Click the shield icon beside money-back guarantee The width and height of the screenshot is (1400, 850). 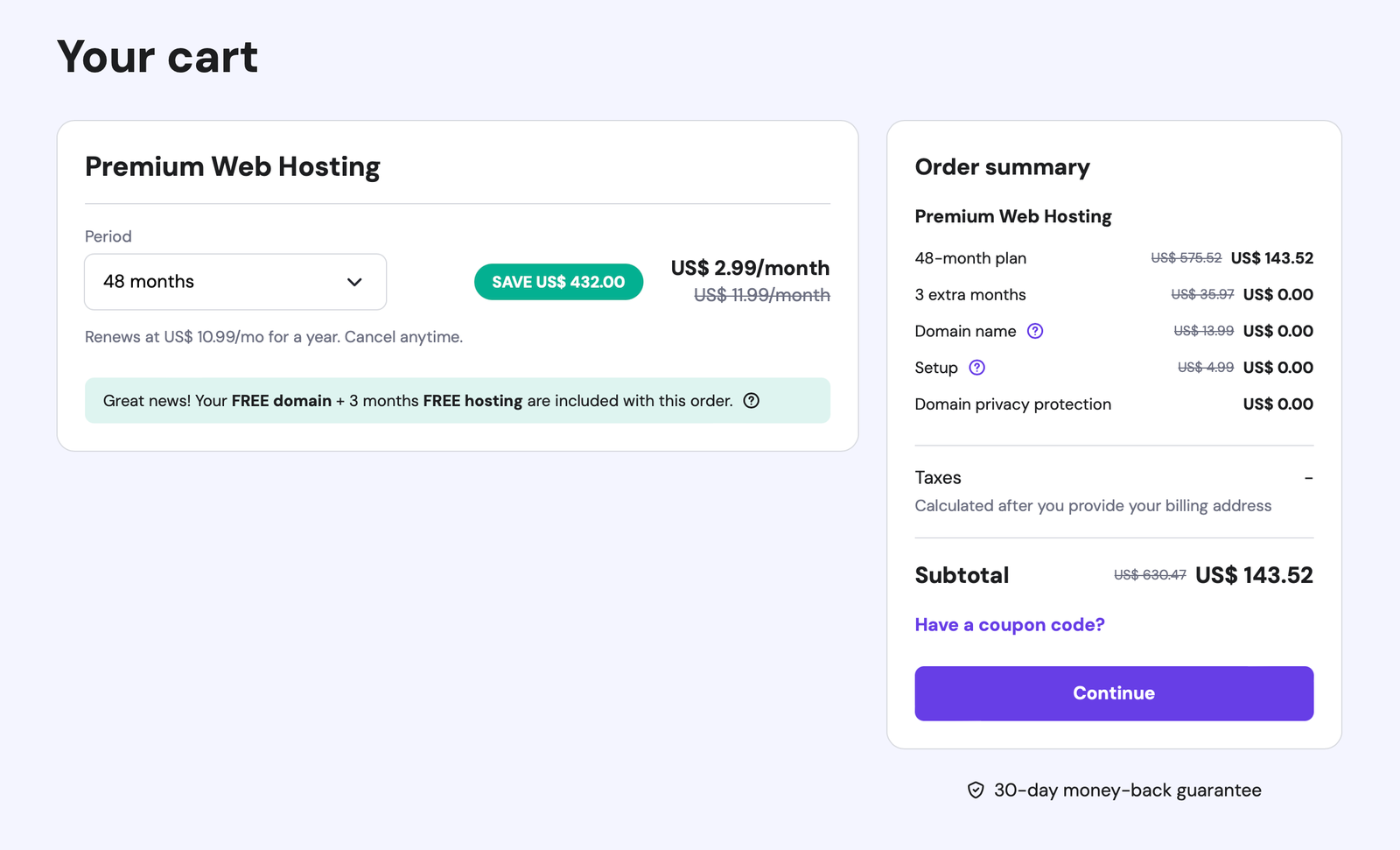pyautogui.click(x=974, y=790)
